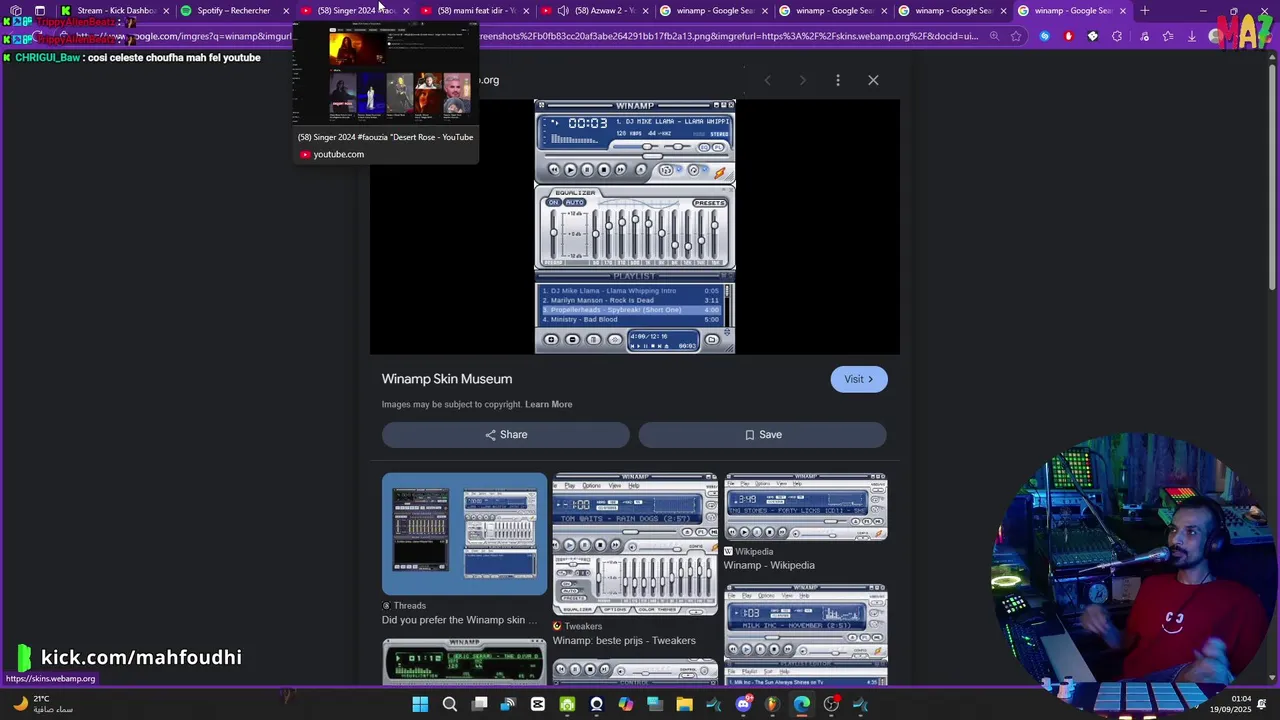Add this page to favorites with star icon
1280x720 pixels.
coord(1016,36)
